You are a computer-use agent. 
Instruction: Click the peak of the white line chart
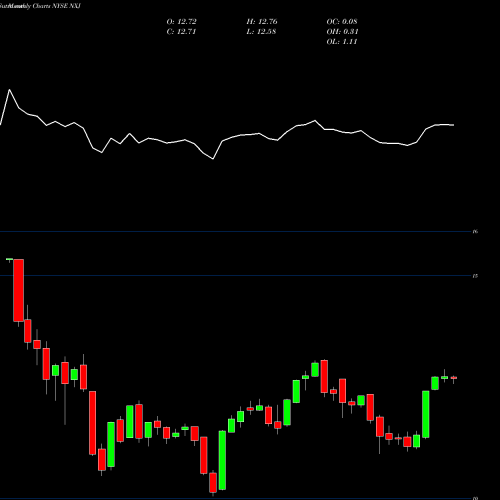[x=9, y=90]
